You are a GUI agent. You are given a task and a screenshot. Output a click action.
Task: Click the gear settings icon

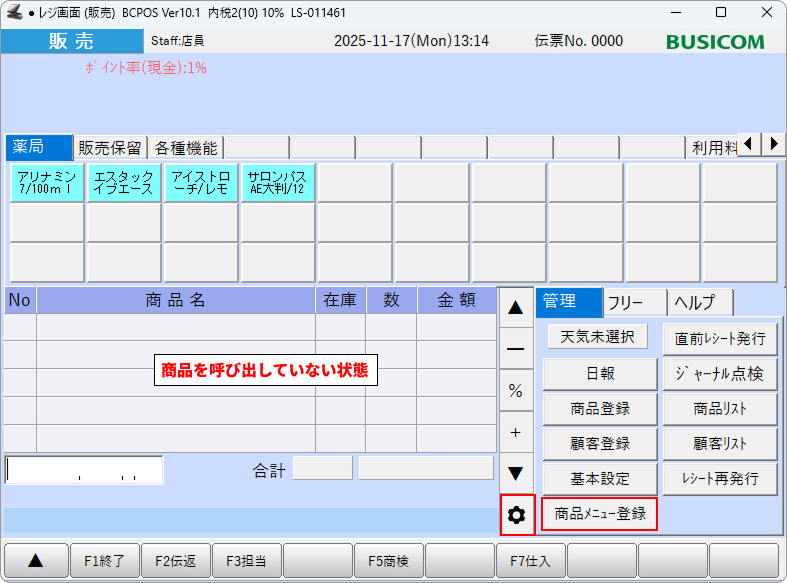(x=516, y=515)
